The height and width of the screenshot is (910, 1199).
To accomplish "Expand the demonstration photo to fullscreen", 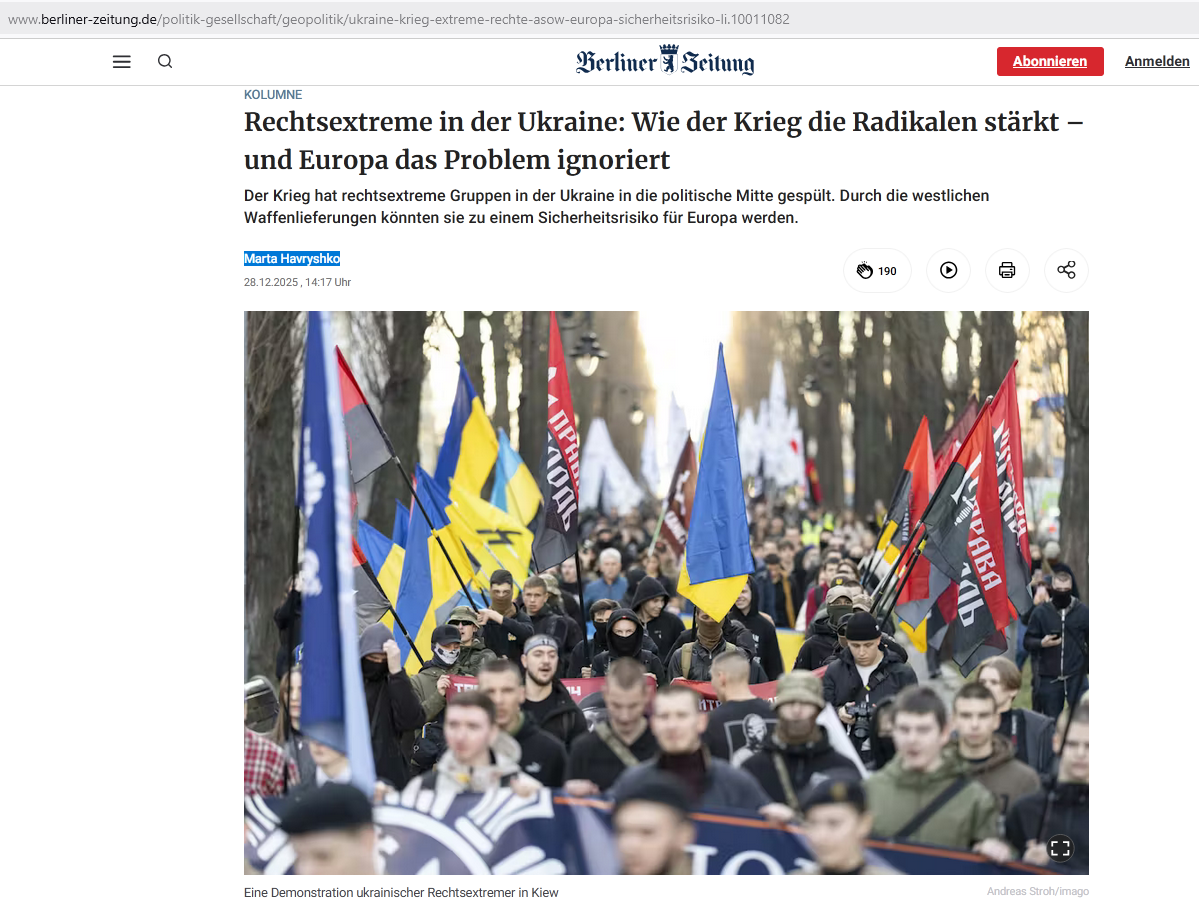I will [1060, 848].
